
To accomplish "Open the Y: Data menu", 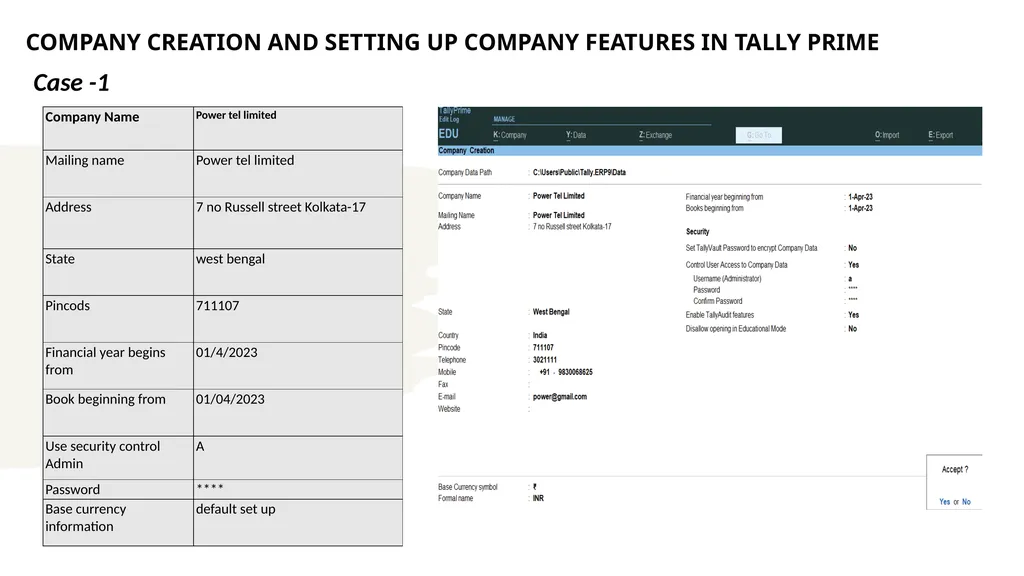I will click(576, 135).
